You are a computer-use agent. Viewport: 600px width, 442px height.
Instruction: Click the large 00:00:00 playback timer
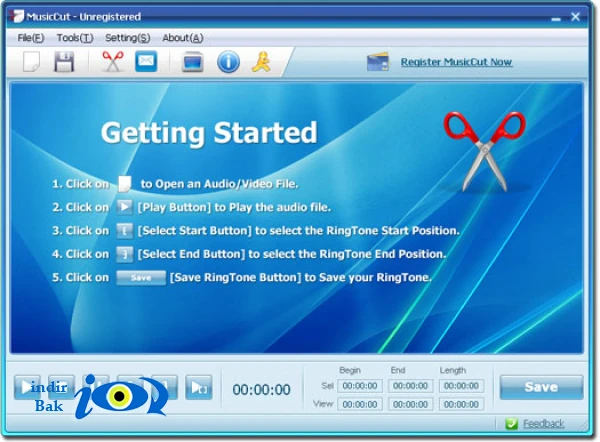point(261,390)
